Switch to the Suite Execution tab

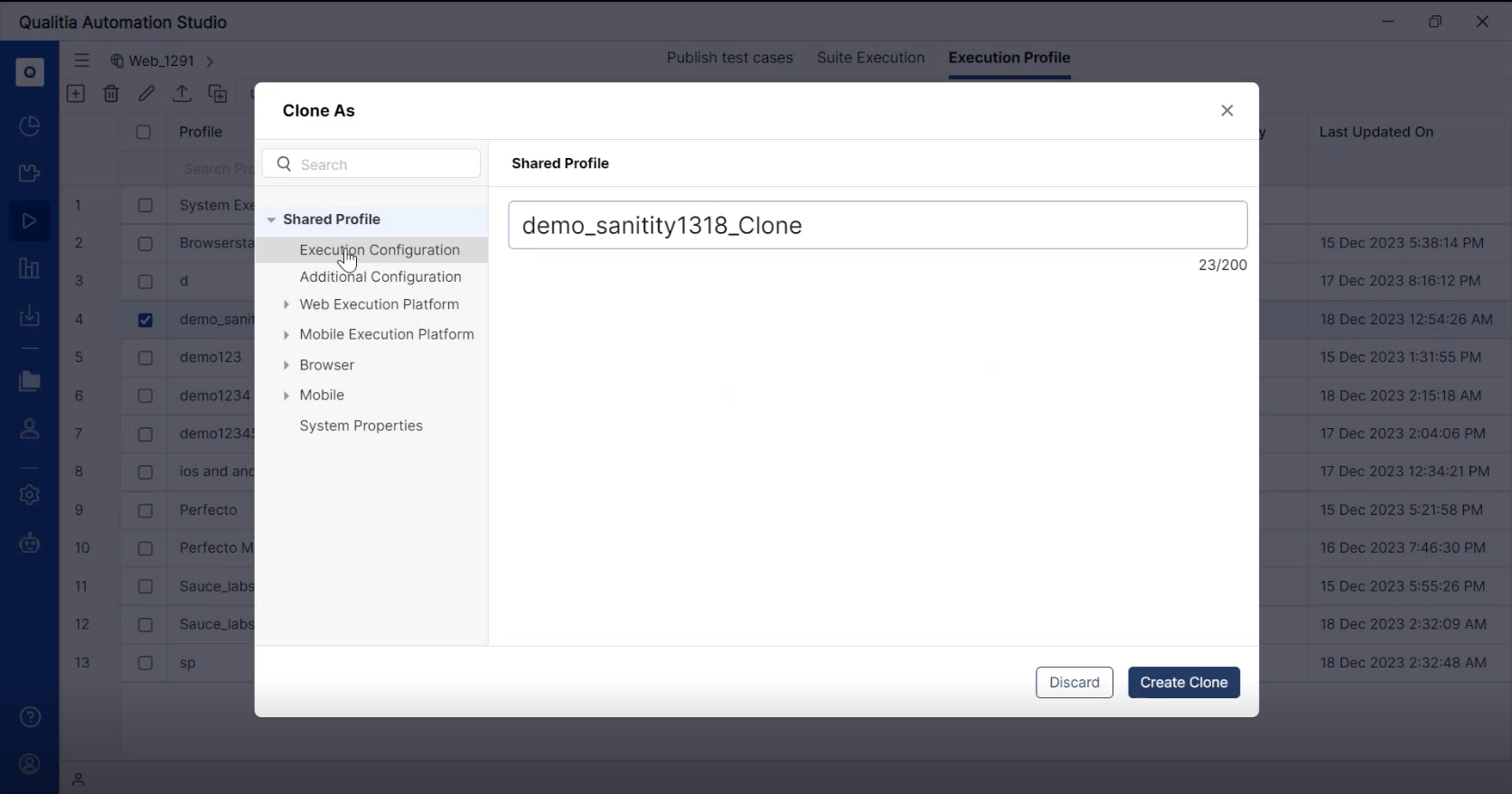(870, 58)
